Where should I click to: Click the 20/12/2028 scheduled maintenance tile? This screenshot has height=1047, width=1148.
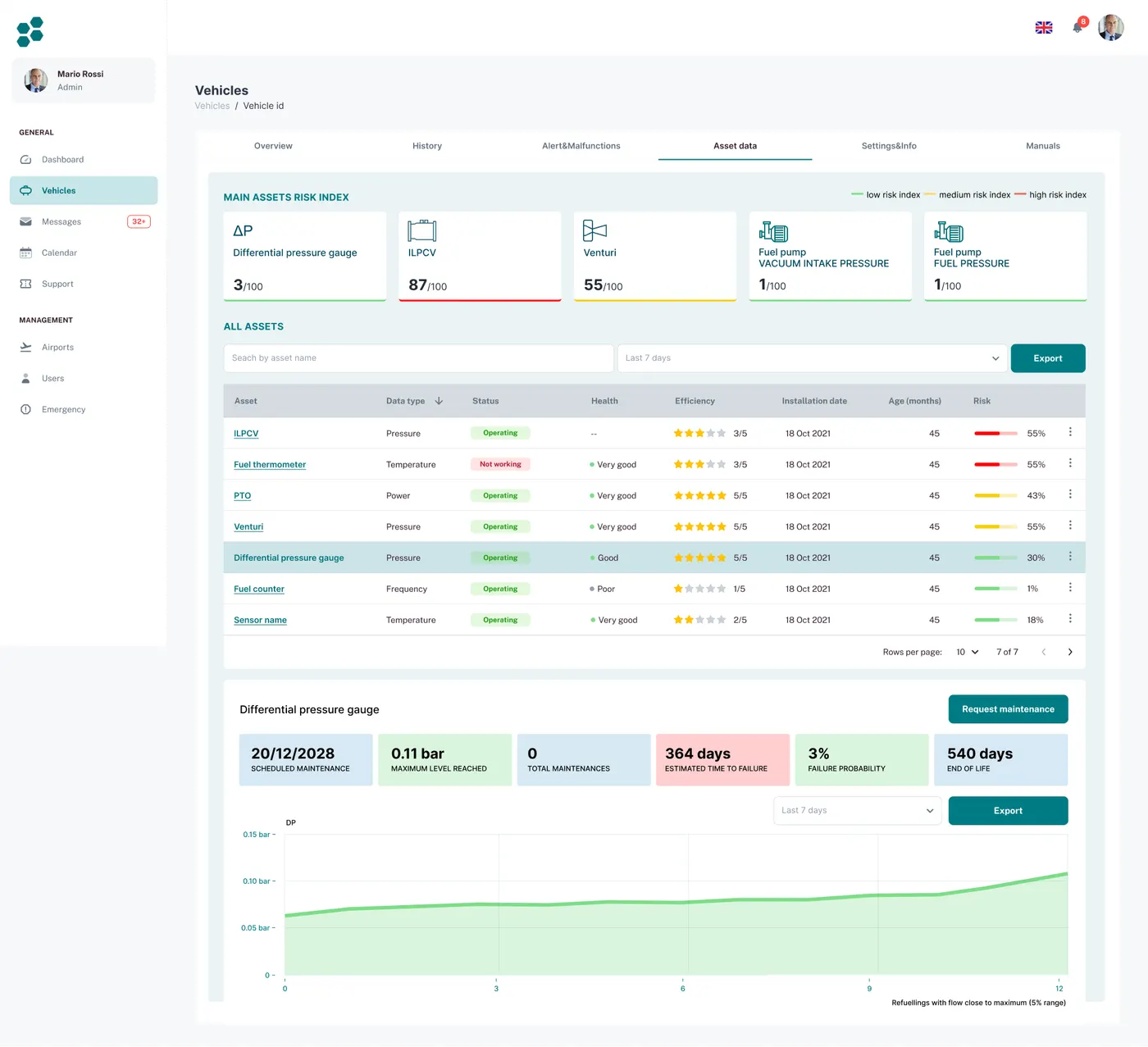point(306,760)
